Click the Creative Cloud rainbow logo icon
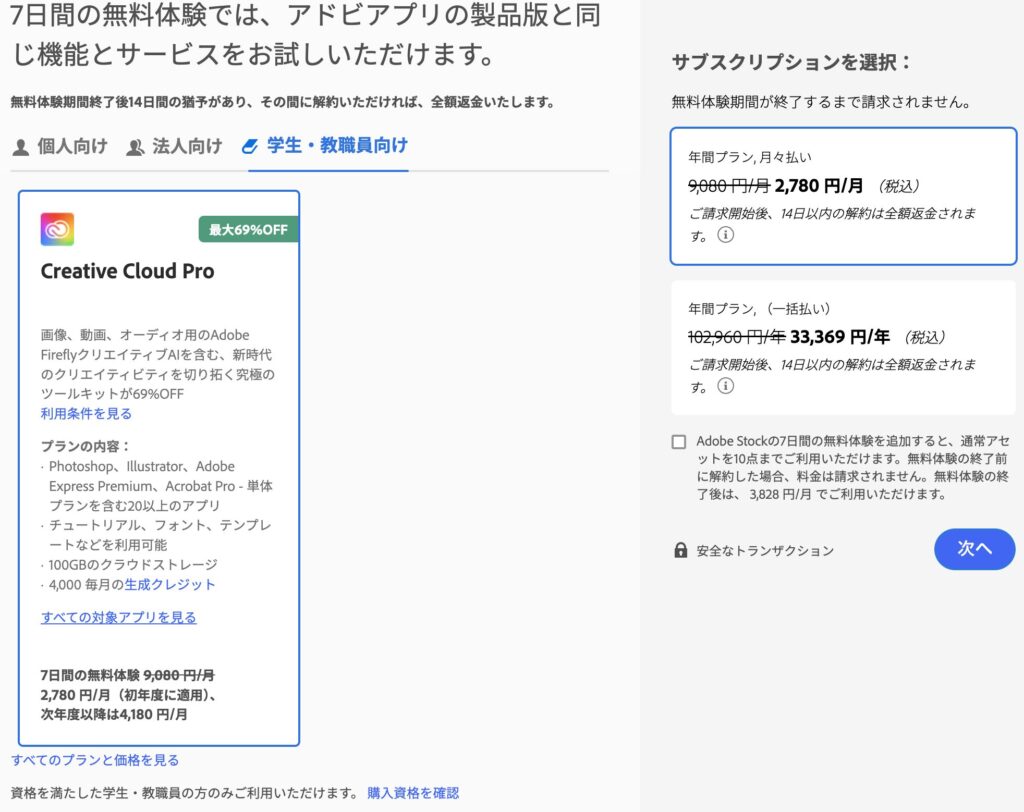Viewport: 1024px width, 812px height. point(57,229)
